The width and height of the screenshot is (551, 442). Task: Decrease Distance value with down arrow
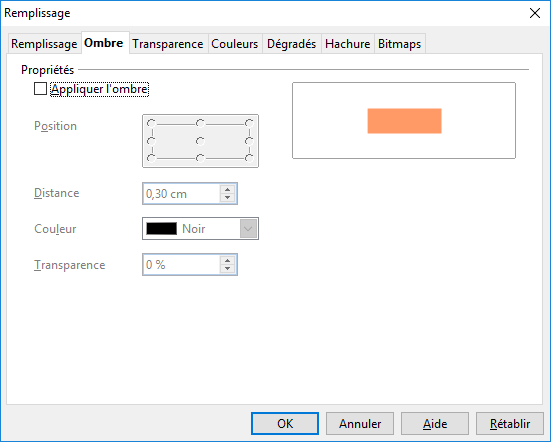pos(227,197)
